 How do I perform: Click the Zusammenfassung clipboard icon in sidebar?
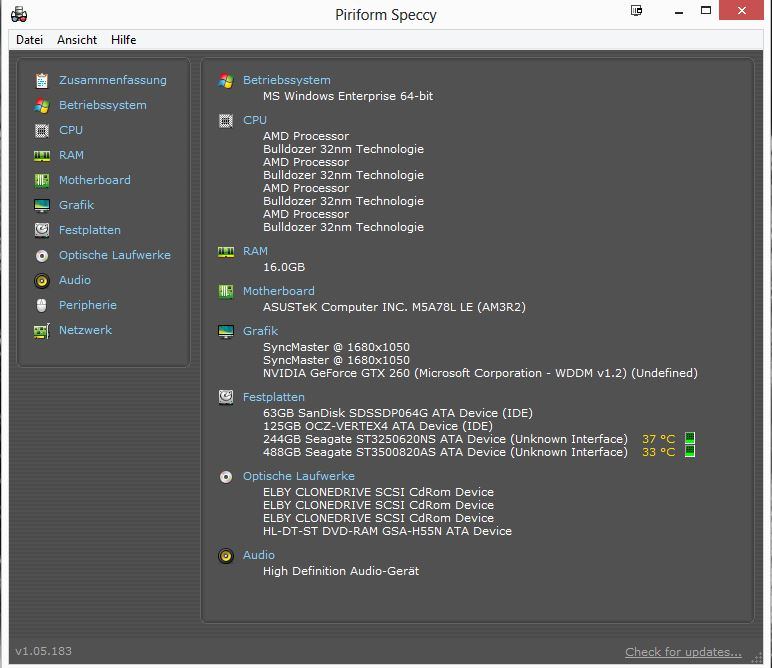tap(42, 80)
